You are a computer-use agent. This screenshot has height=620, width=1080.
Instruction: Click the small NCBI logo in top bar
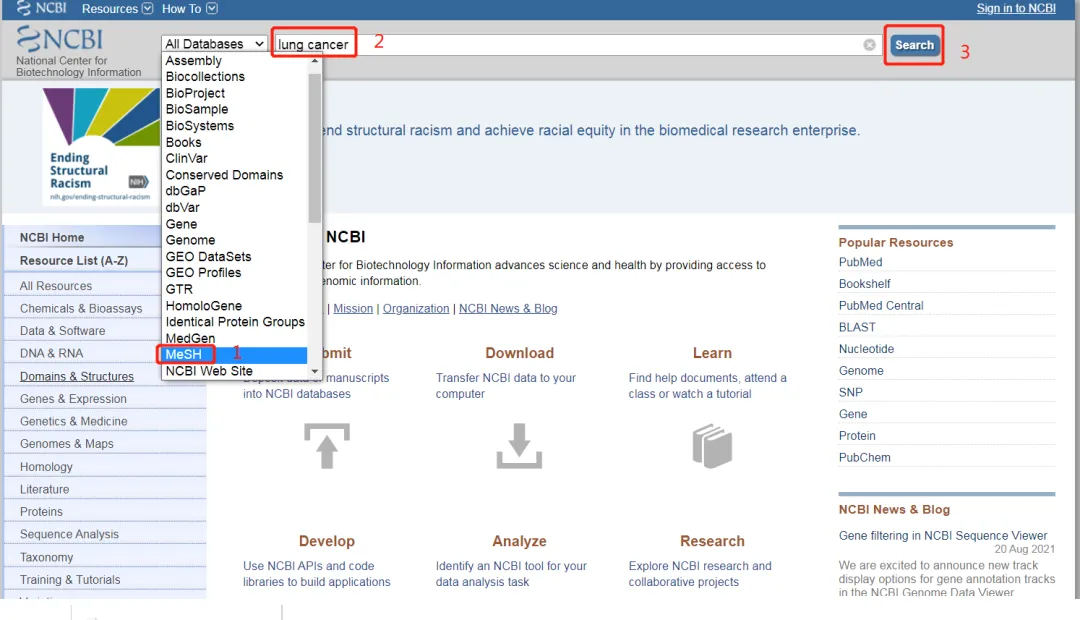(x=41, y=8)
